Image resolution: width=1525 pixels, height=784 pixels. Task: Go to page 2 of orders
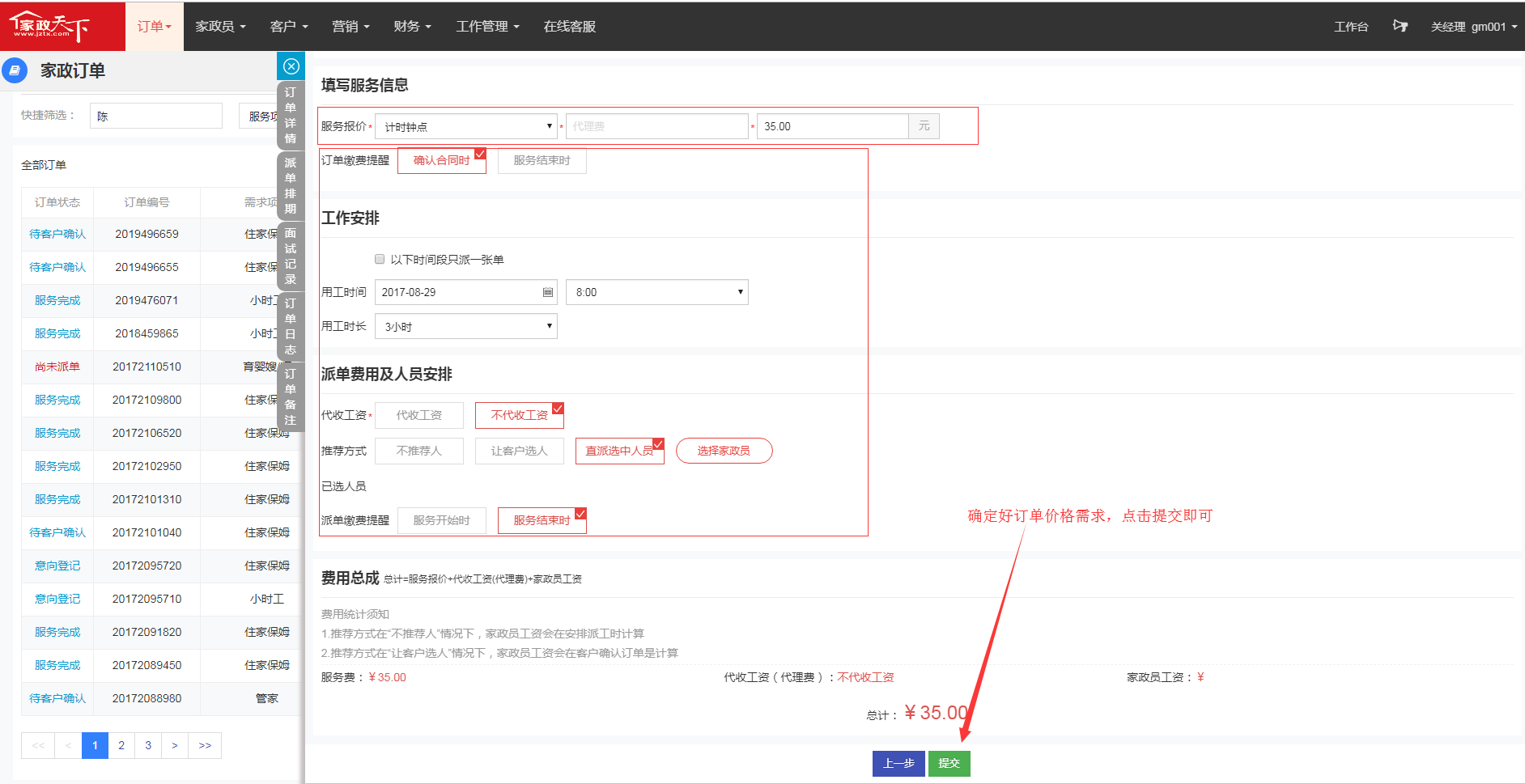click(121, 745)
